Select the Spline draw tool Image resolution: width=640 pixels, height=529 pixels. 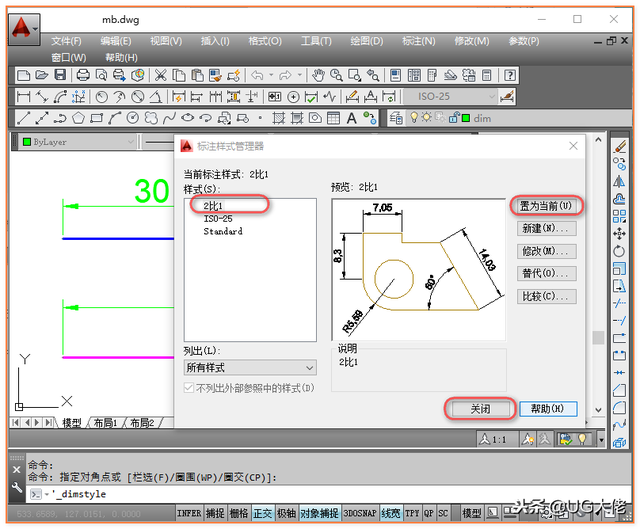pos(169,118)
